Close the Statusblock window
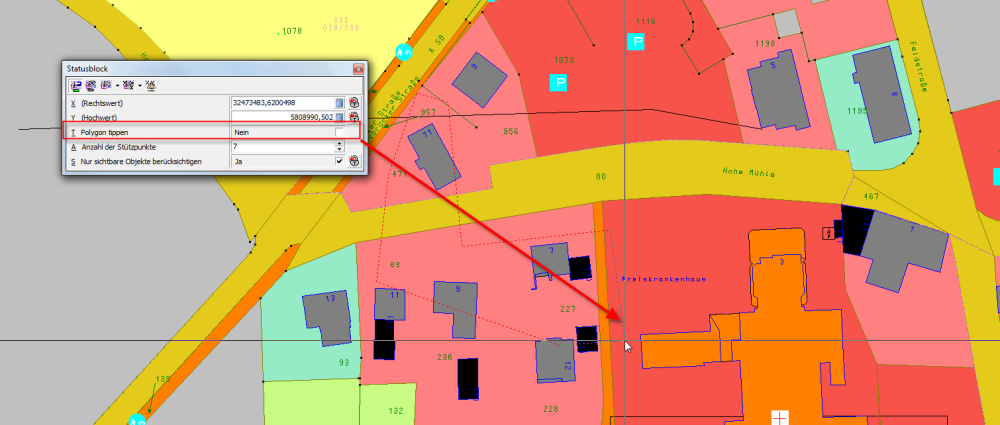Viewport: 1000px width, 425px height. (357, 68)
